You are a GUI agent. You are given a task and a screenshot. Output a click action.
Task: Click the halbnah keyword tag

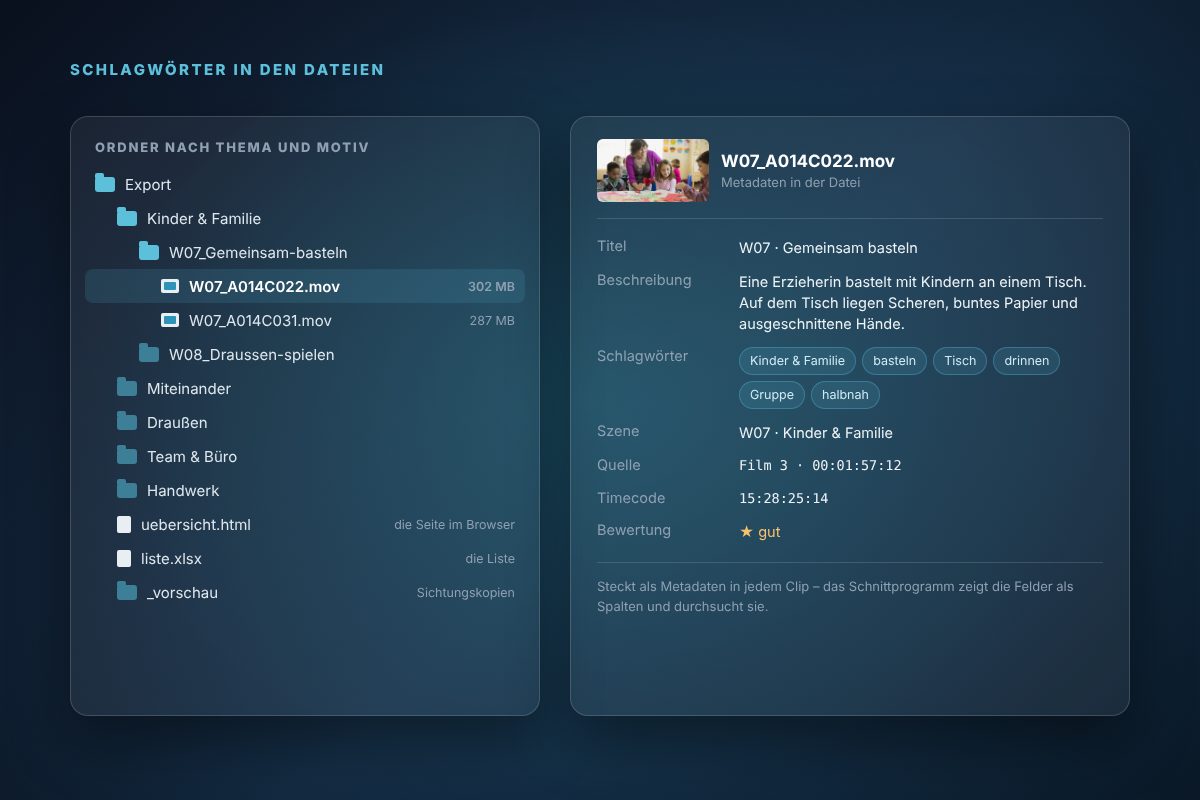click(x=845, y=395)
